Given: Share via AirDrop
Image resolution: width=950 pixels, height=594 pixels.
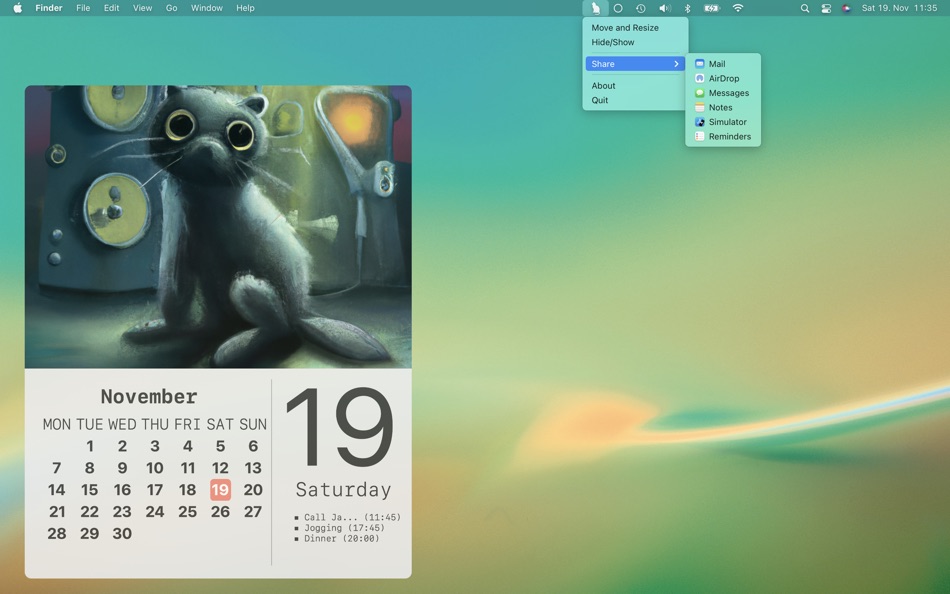Looking at the screenshot, I should click(723, 78).
